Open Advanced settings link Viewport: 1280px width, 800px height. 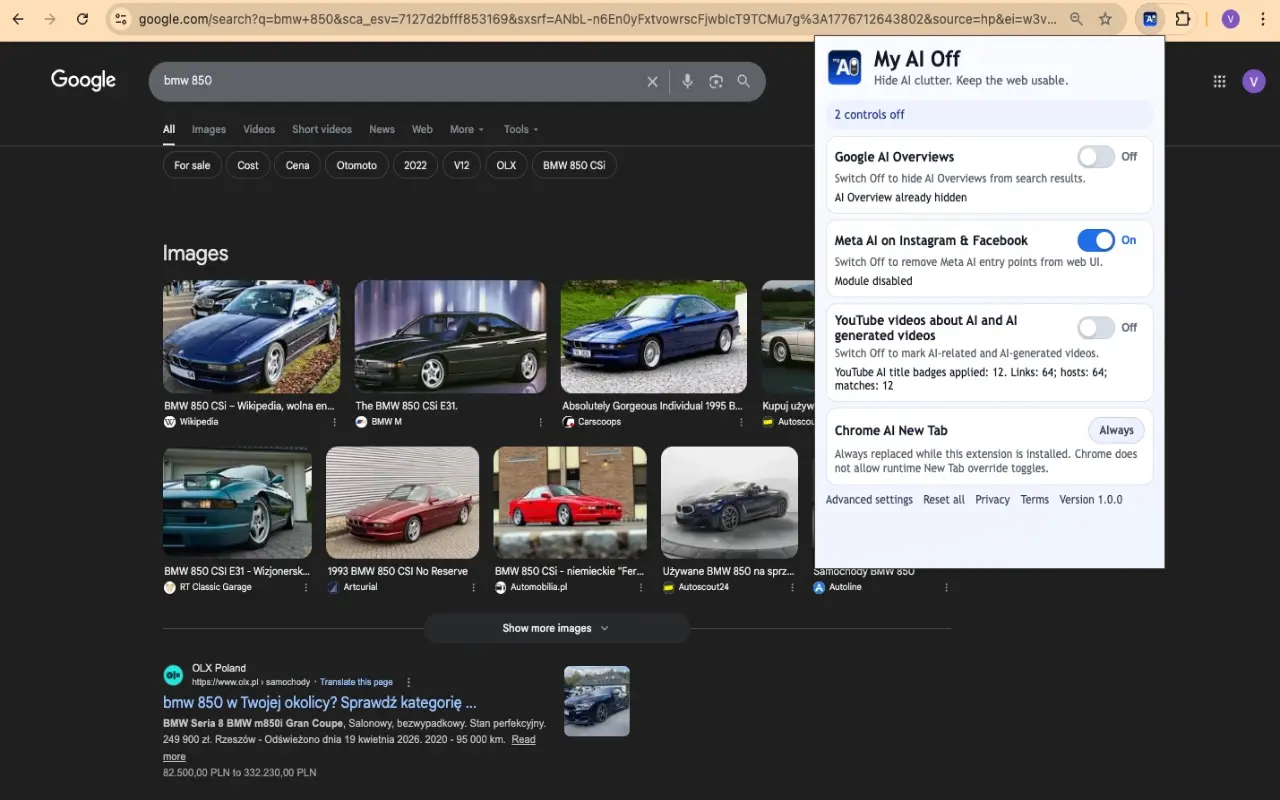pos(869,500)
